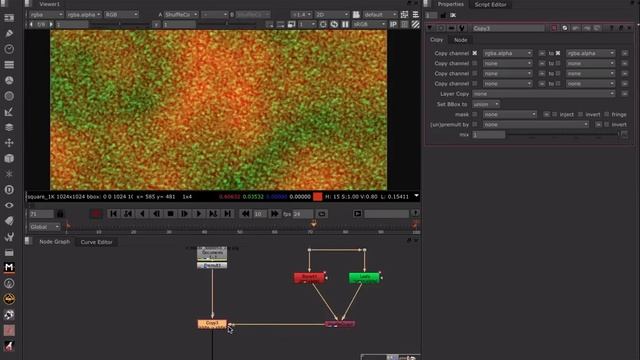Switch to the Node Graph tab
The width and height of the screenshot is (640, 360).
(x=55, y=242)
